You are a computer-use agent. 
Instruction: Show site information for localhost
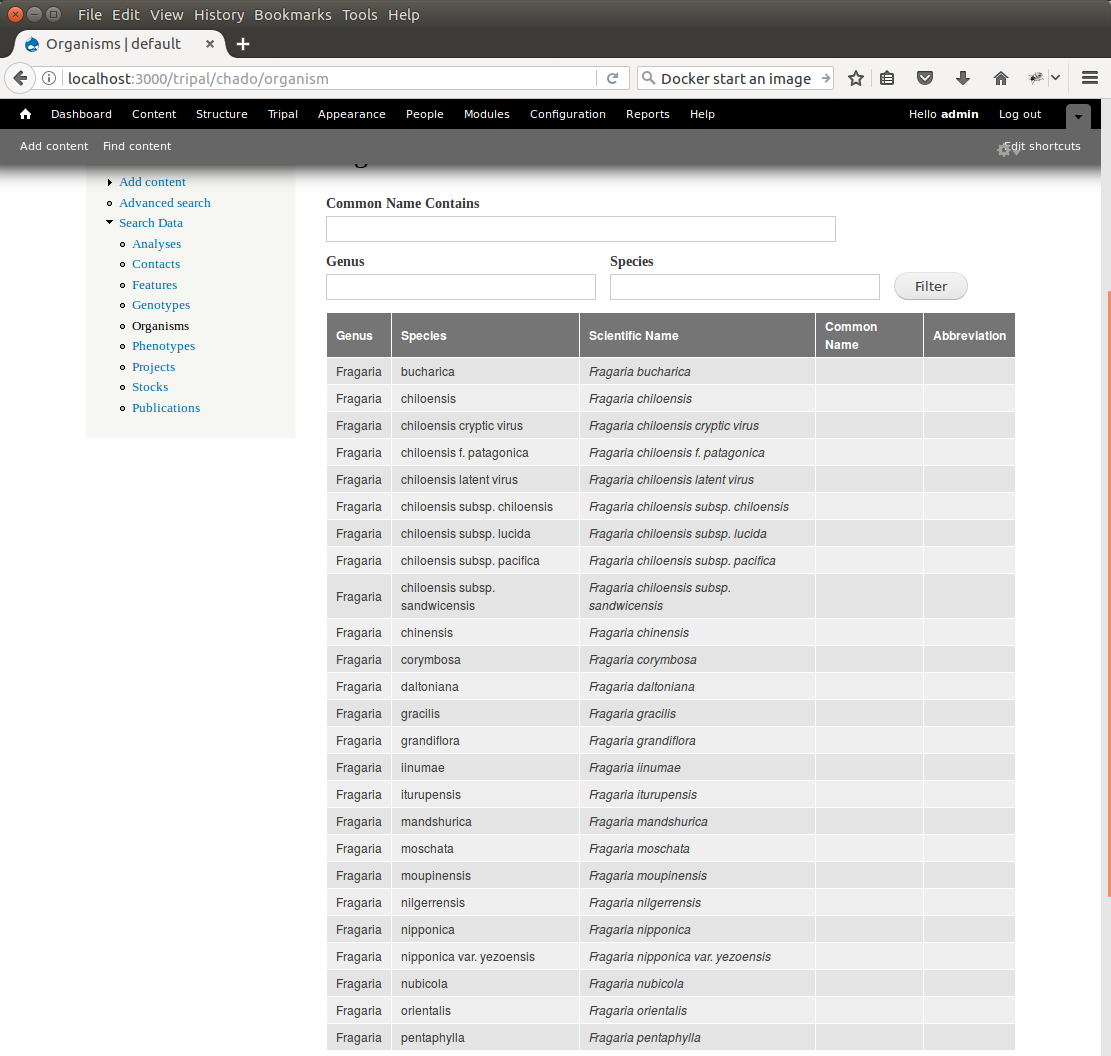pyautogui.click(x=49, y=78)
